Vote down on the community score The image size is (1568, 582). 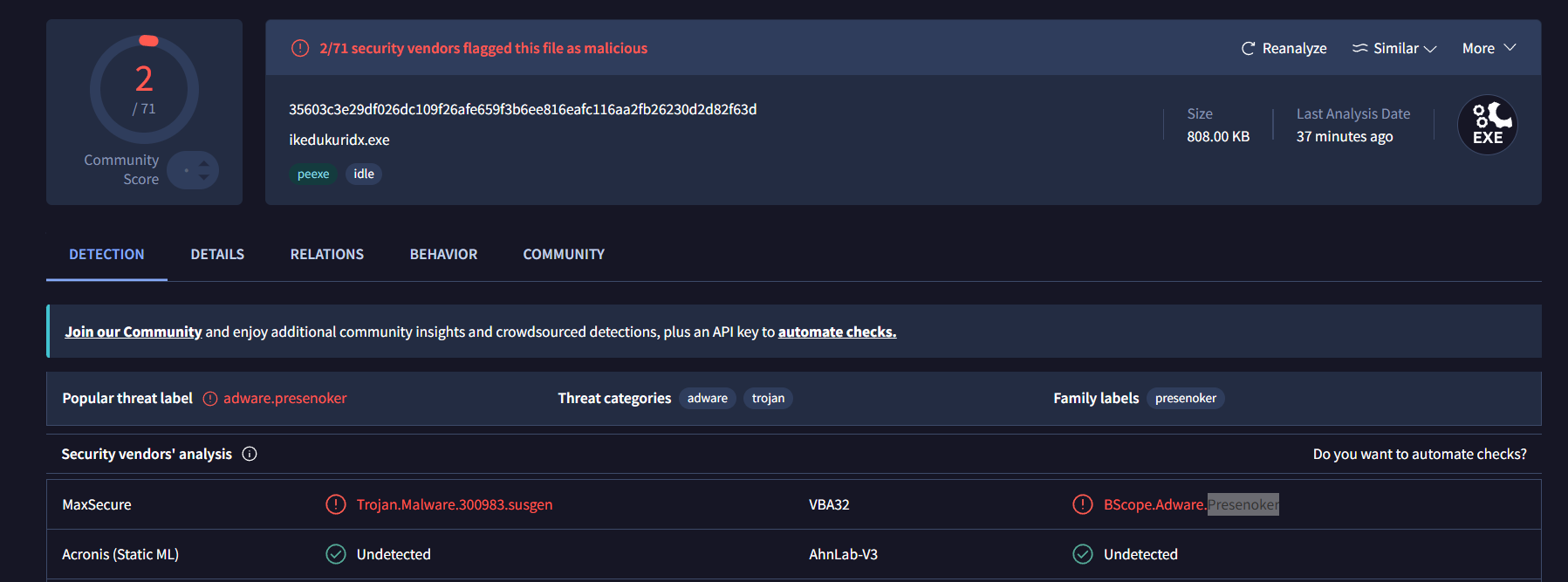click(204, 177)
